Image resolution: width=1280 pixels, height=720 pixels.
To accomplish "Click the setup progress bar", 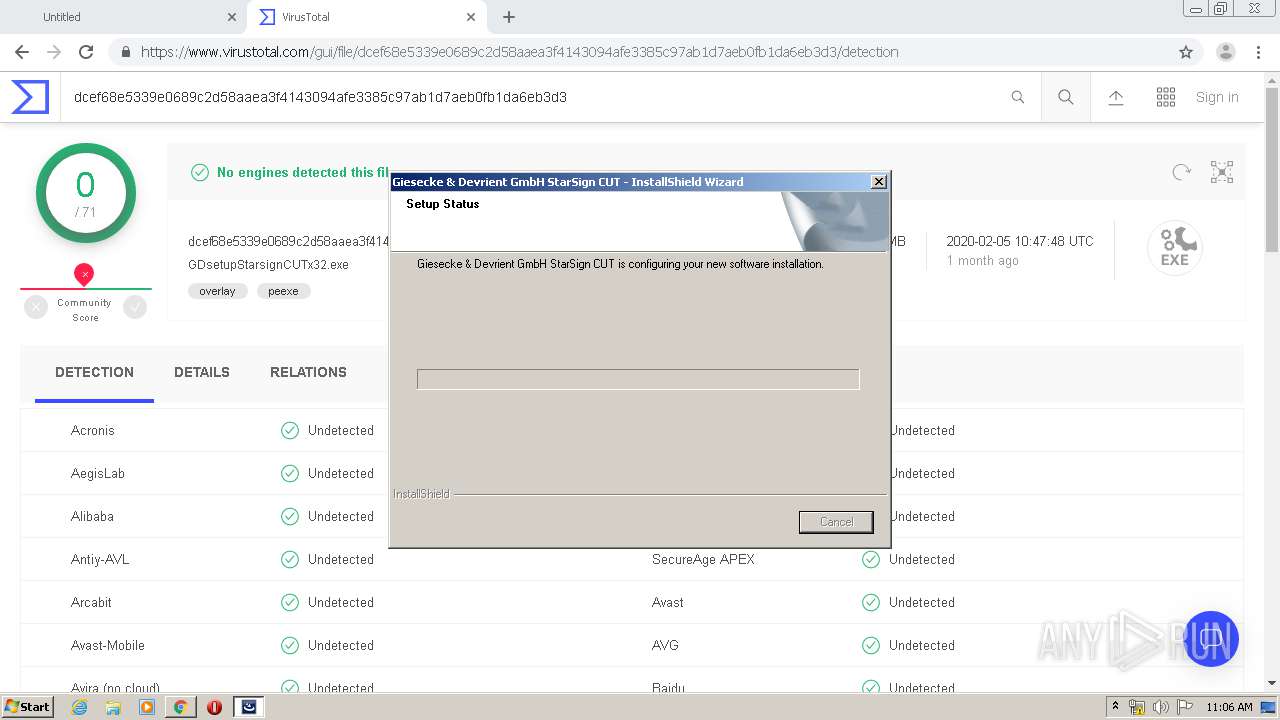I will pos(638,379).
